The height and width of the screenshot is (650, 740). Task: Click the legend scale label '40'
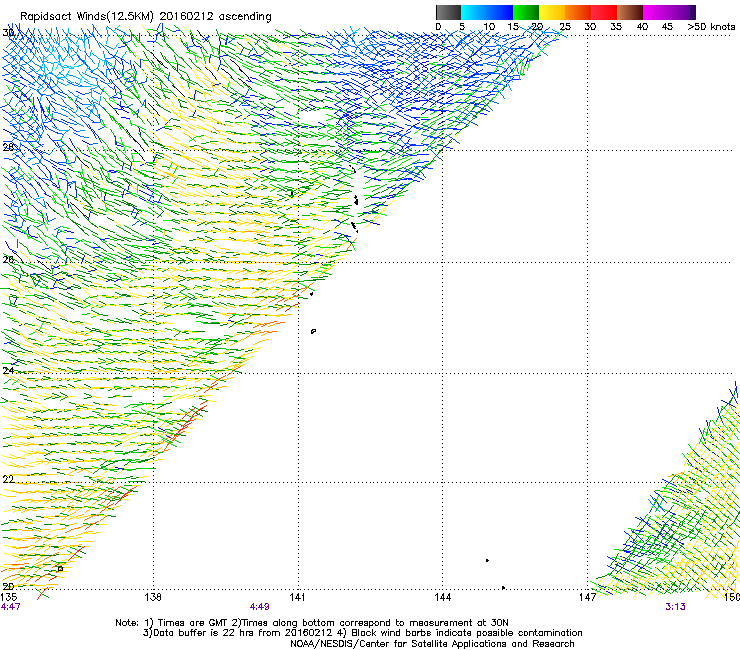[x=642, y=26]
